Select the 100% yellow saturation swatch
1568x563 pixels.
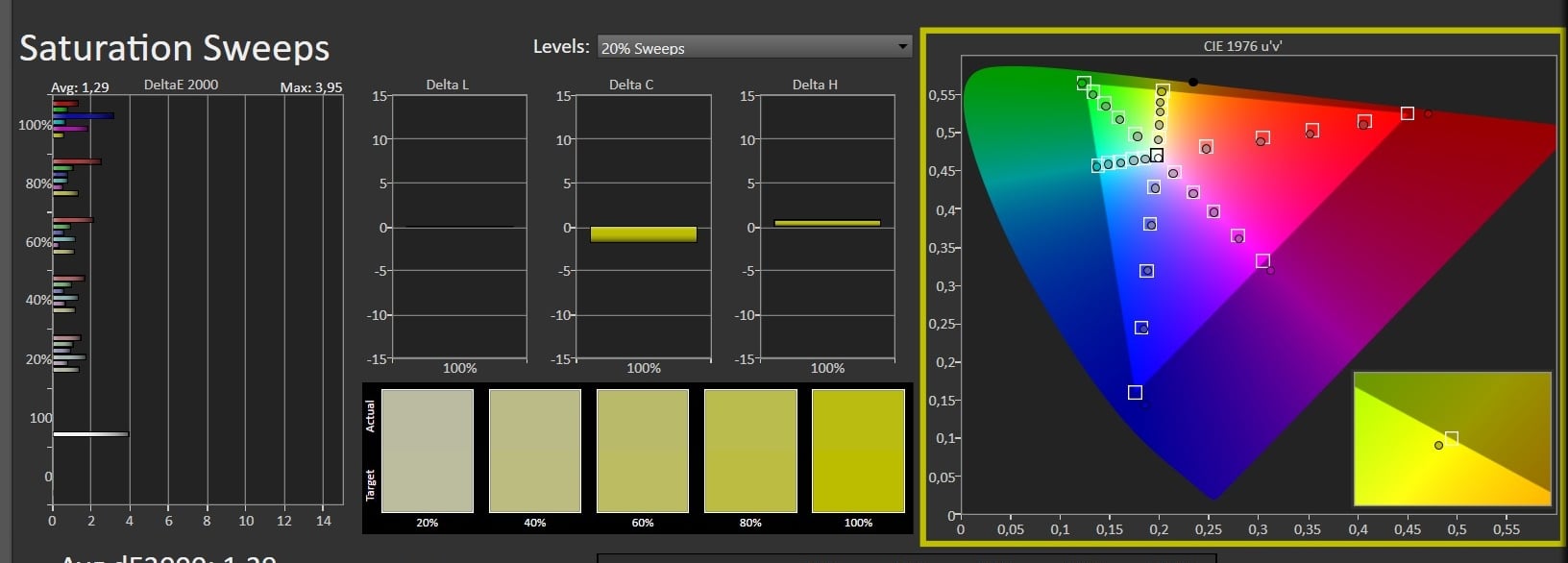(858, 451)
